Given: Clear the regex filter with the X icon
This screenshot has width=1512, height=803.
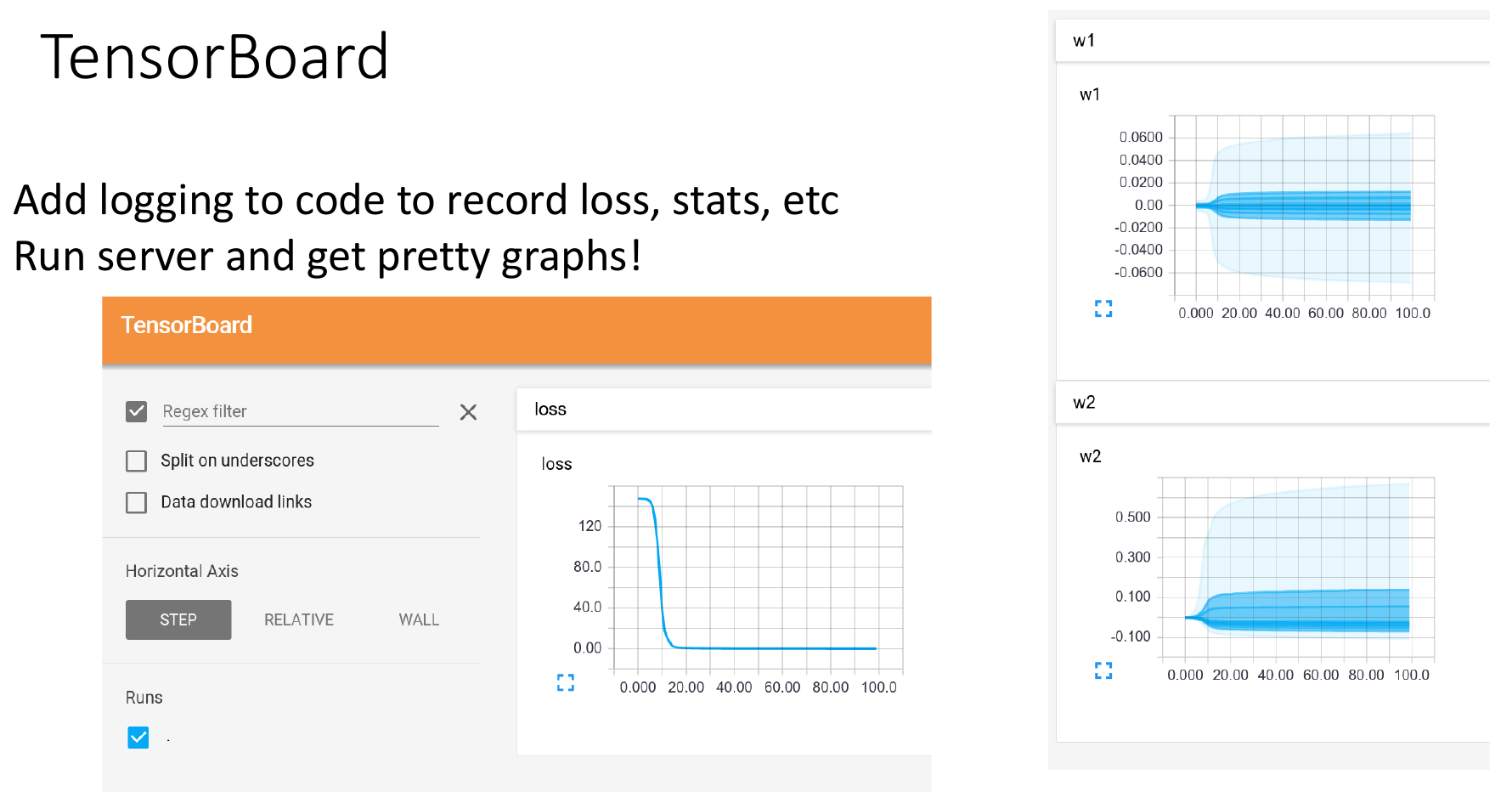Looking at the screenshot, I should 468,412.
